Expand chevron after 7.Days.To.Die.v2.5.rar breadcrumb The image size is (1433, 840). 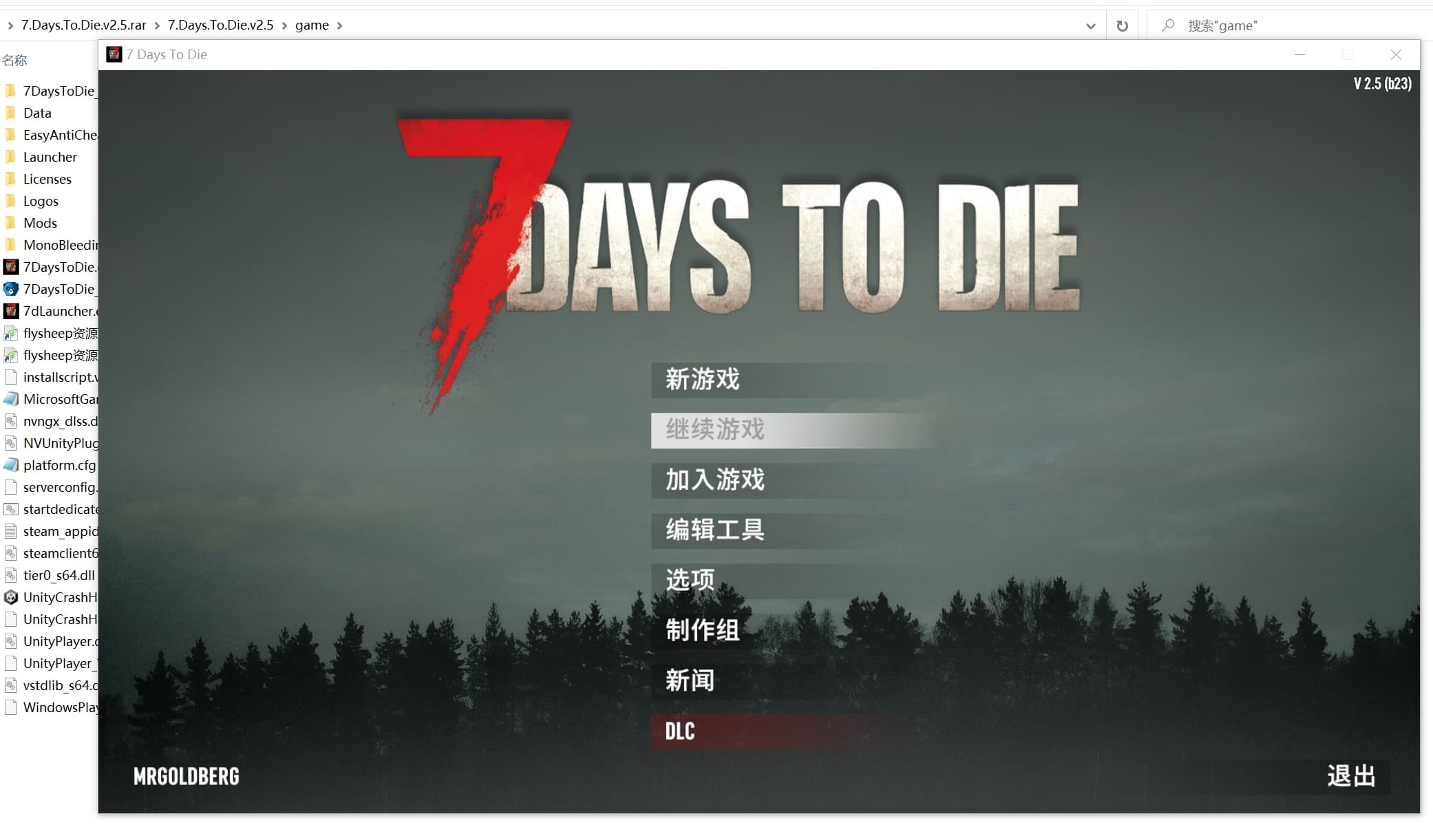pos(157,25)
